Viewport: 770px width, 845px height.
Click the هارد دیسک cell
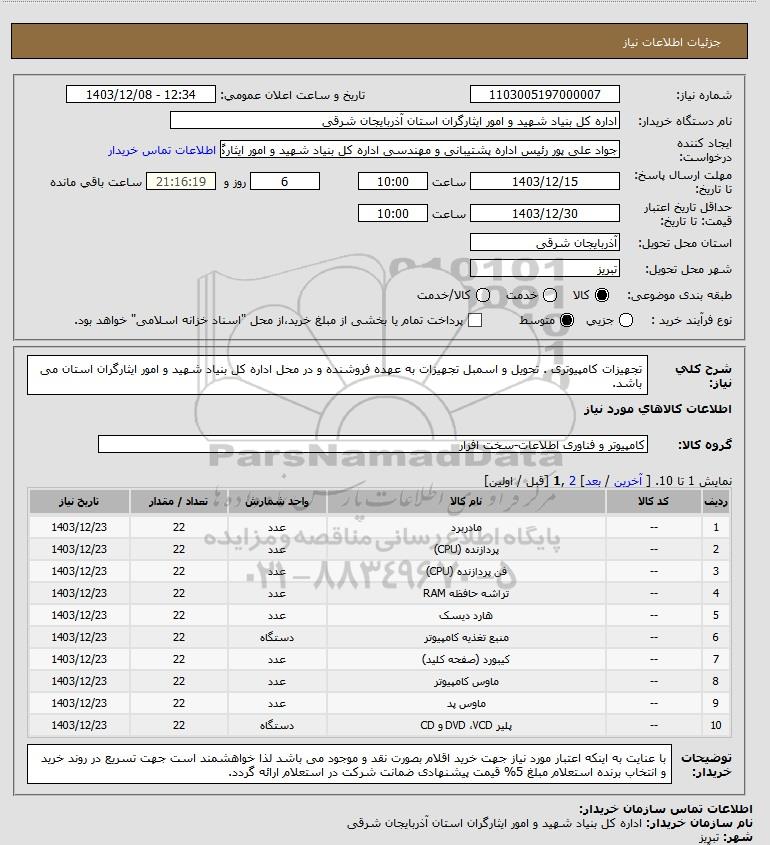pos(466,615)
